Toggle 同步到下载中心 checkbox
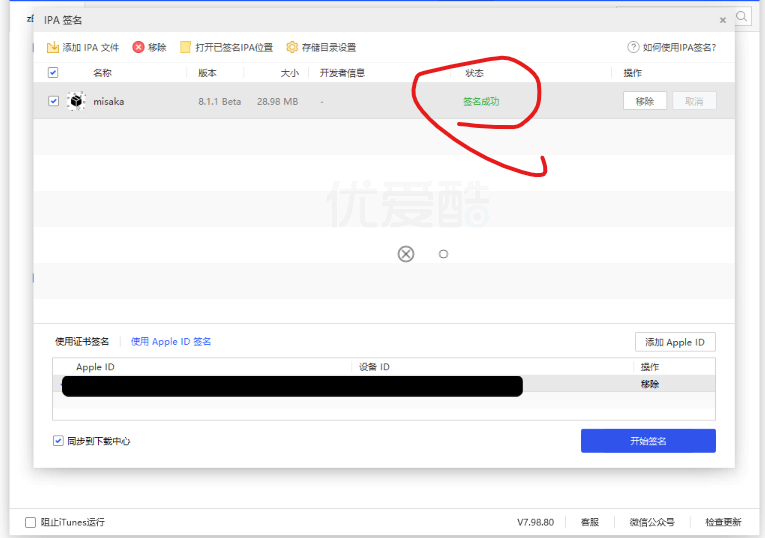The width and height of the screenshot is (765, 538). click(x=58, y=441)
